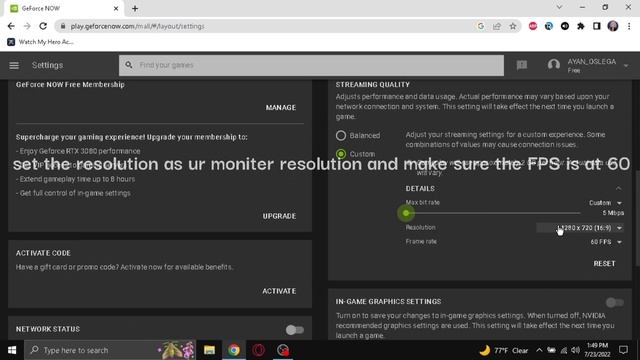The image size is (640, 360).
Task: Click the STREAMING QUALITY heading
Action: coord(373,84)
